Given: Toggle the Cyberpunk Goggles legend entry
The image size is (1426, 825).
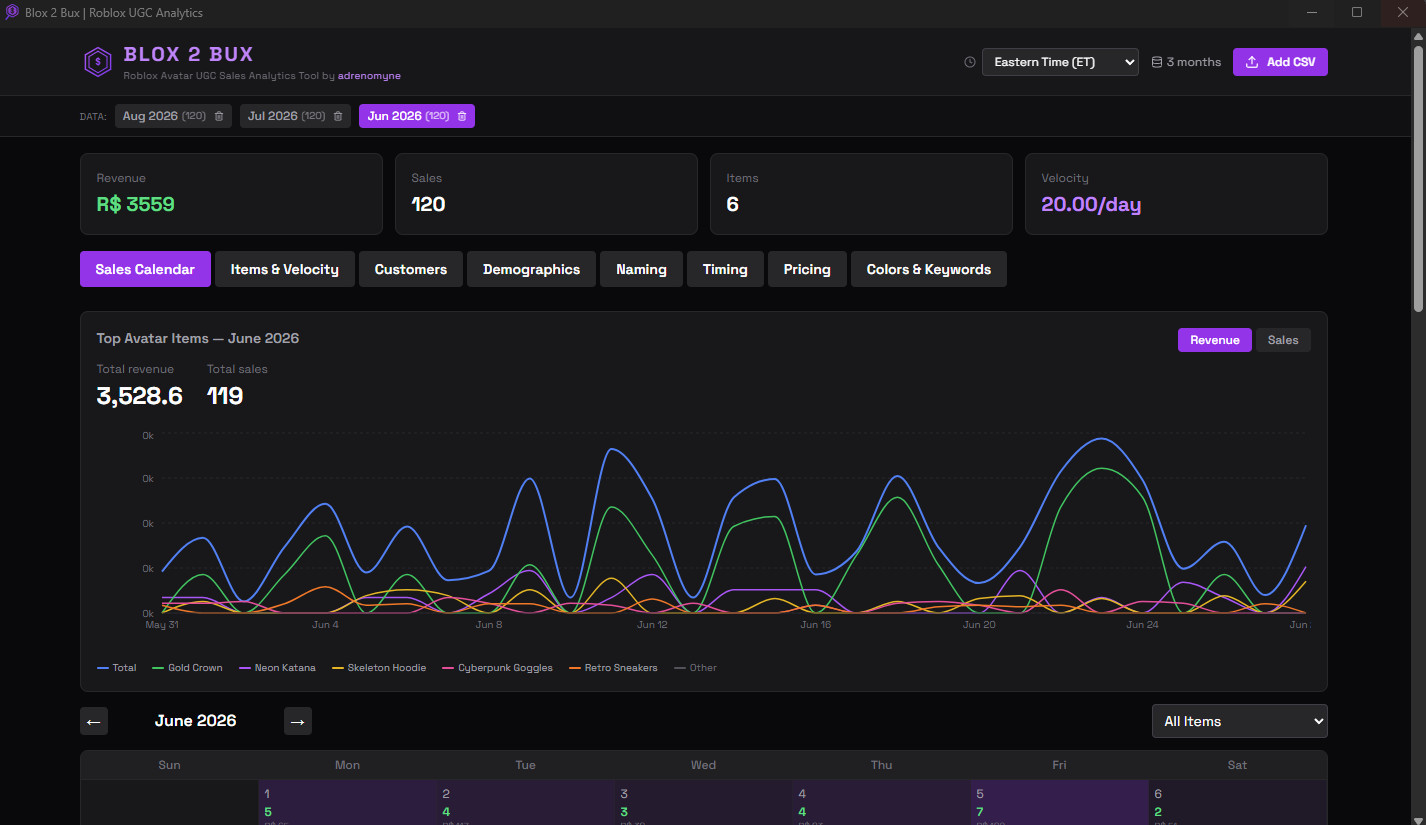Looking at the screenshot, I should coord(498,668).
